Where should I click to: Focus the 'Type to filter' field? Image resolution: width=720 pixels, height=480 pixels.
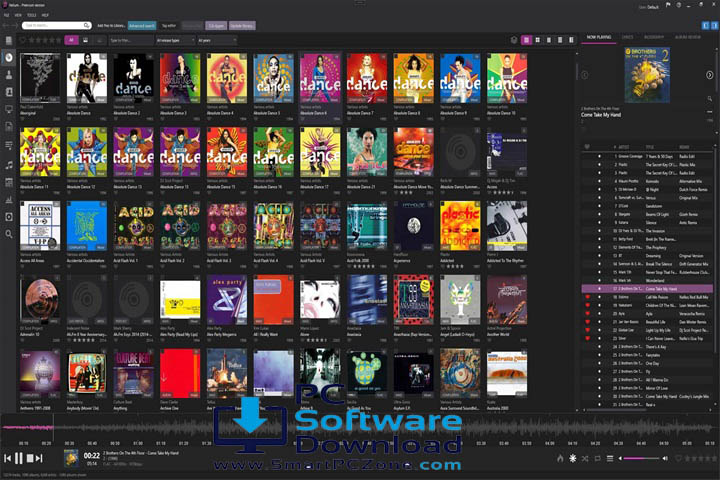tap(130, 40)
